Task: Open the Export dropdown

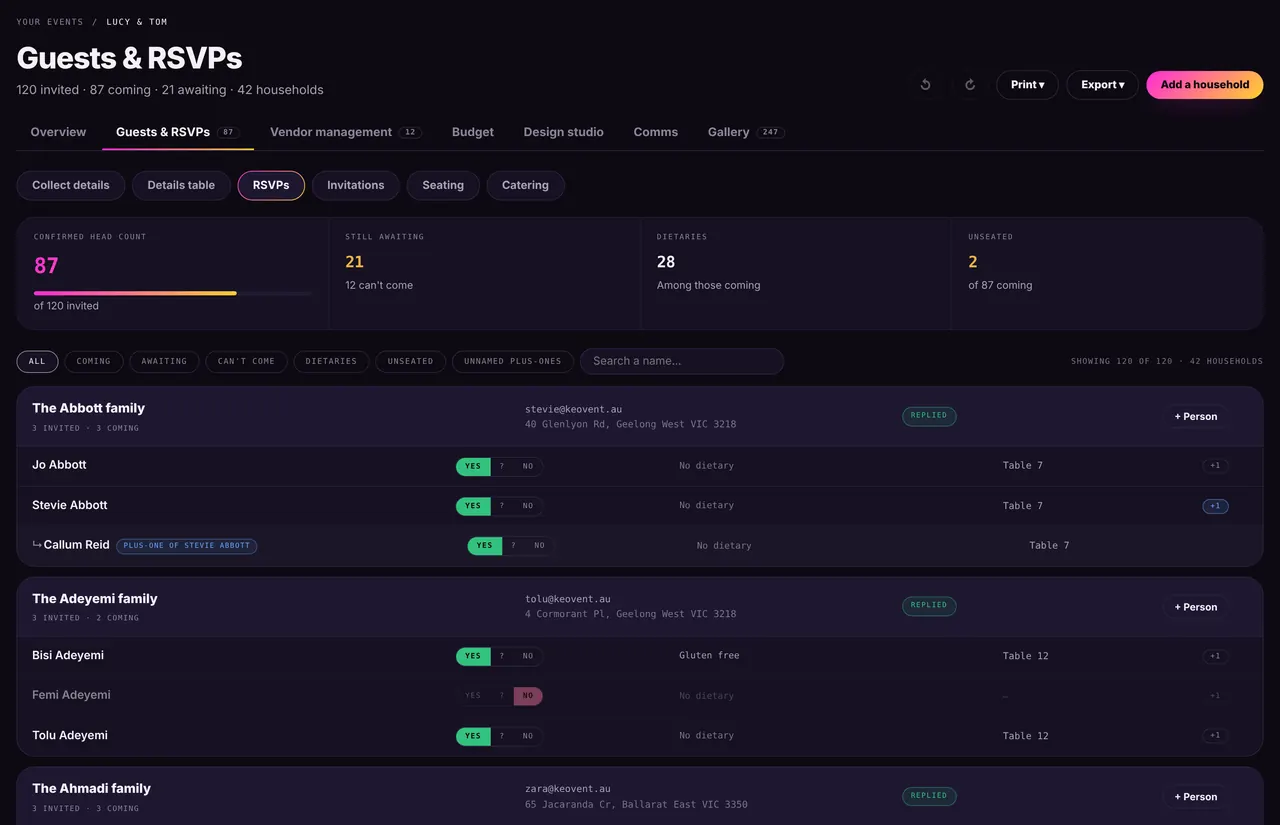Action: pyautogui.click(x=1102, y=85)
